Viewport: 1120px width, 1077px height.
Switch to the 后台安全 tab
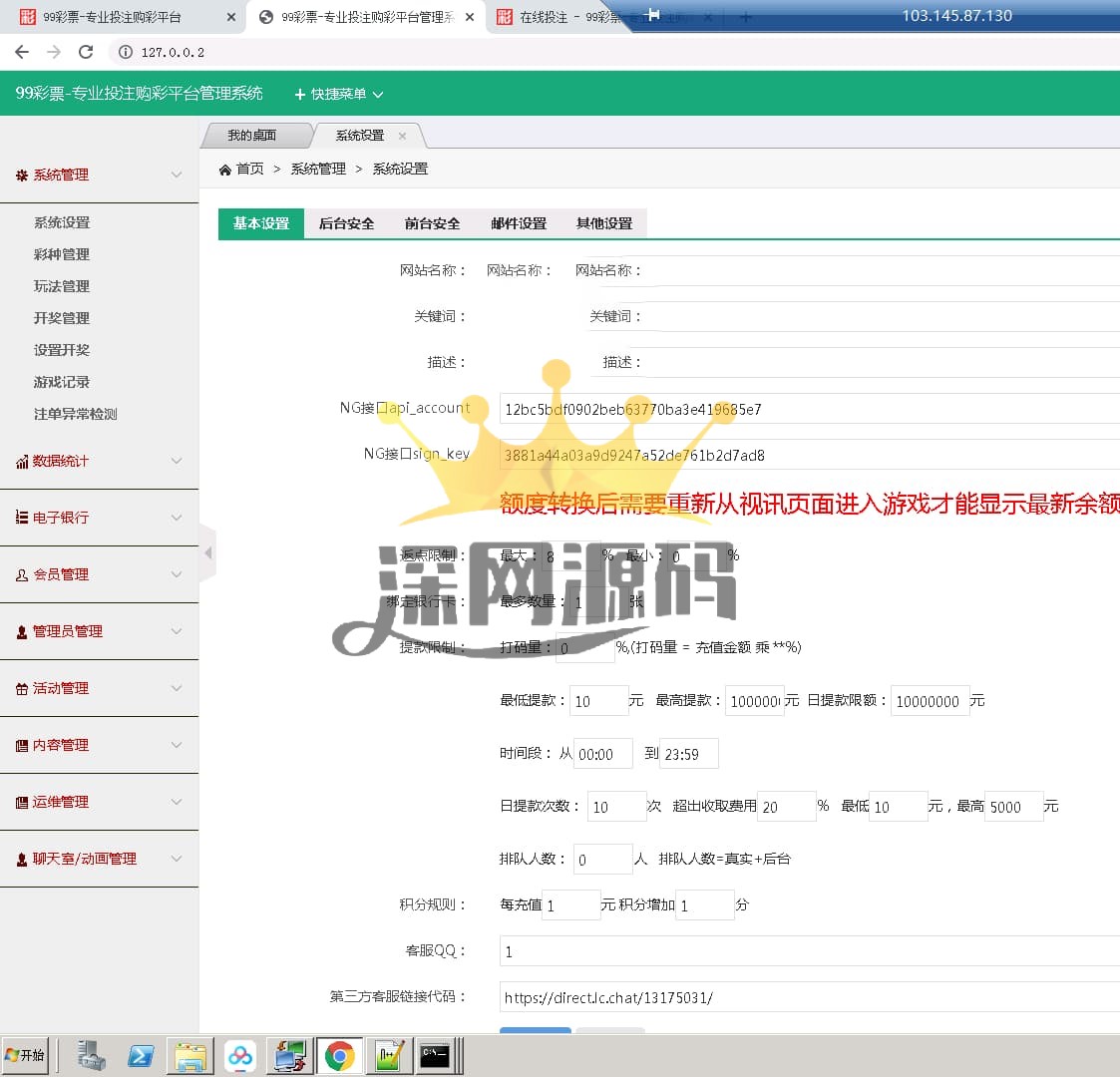point(346,223)
